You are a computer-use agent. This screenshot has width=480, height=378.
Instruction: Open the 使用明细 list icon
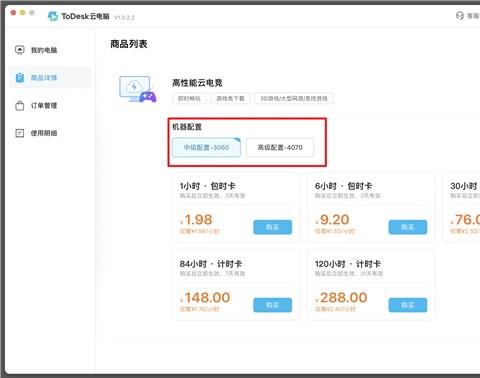[x=20, y=133]
